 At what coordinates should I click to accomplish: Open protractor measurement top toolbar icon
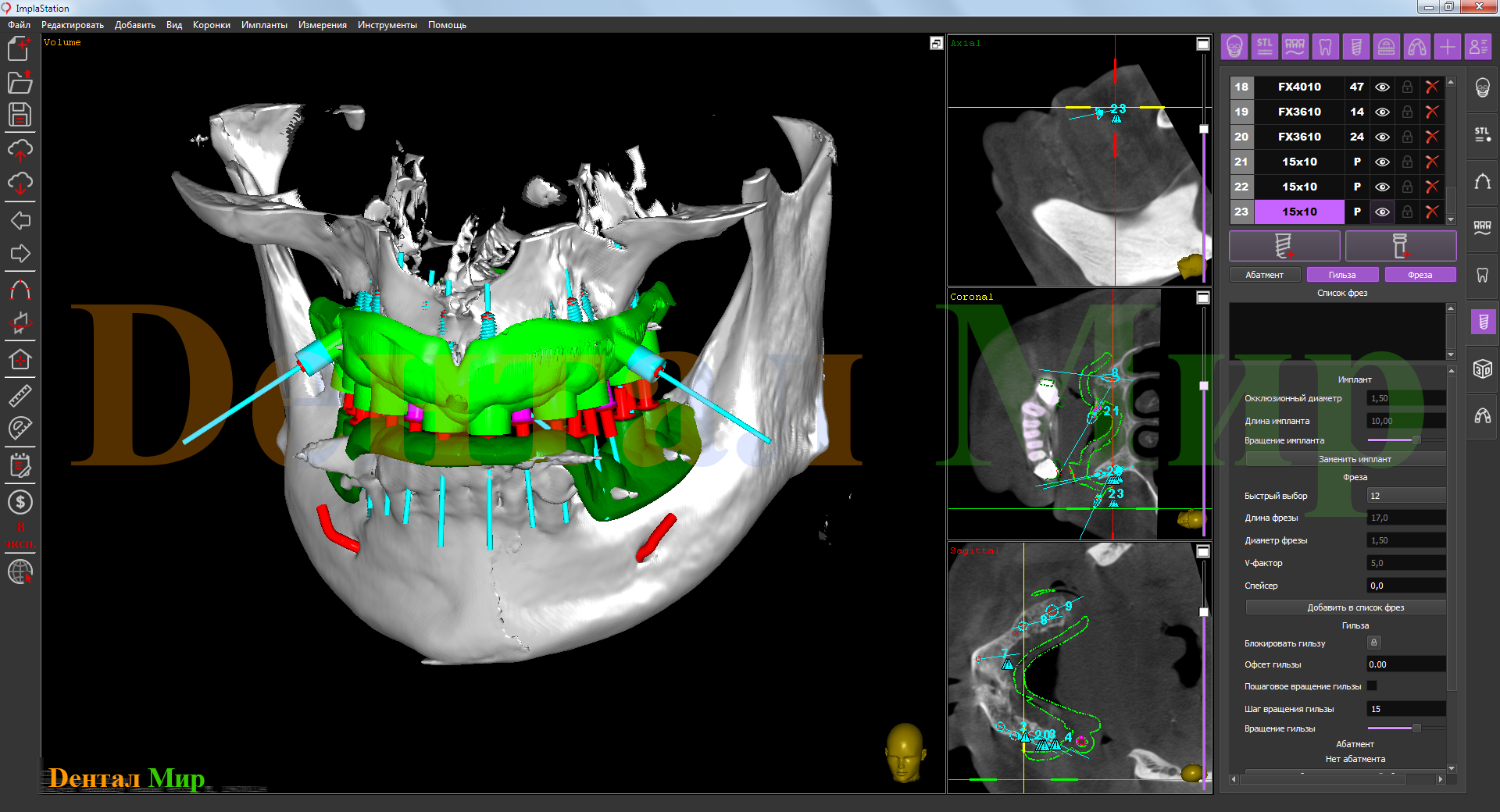(x=1387, y=47)
